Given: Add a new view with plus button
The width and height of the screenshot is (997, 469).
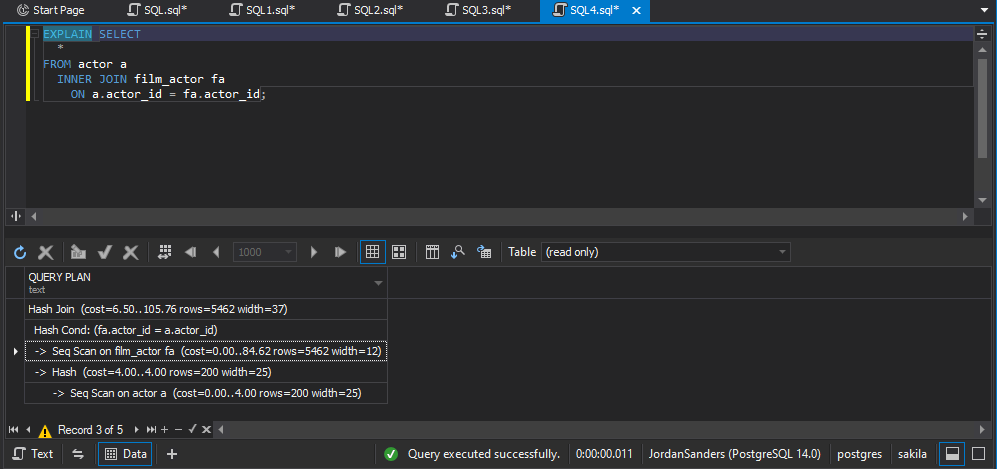Looking at the screenshot, I should [x=171, y=454].
